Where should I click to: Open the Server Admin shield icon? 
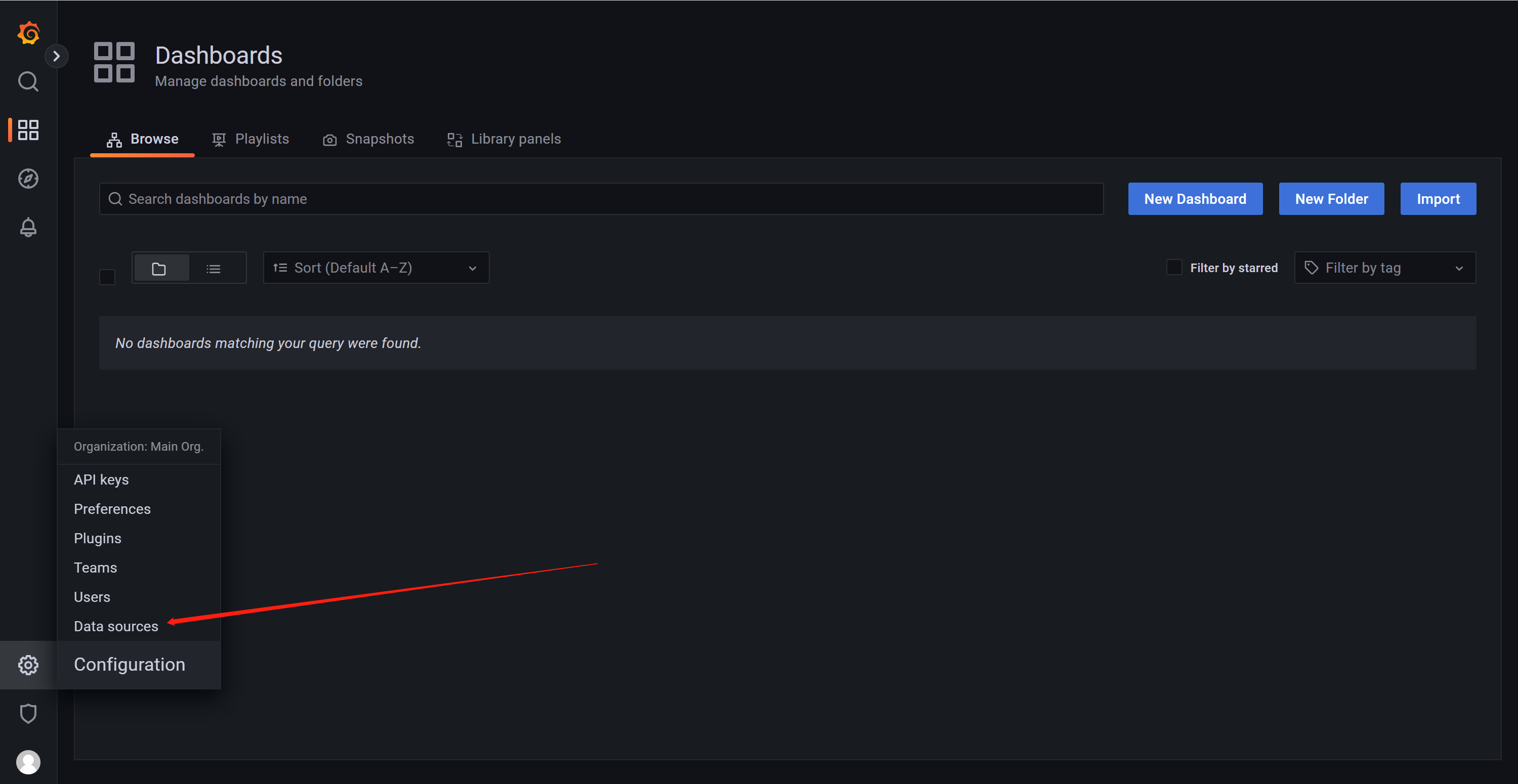(x=28, y=713)
